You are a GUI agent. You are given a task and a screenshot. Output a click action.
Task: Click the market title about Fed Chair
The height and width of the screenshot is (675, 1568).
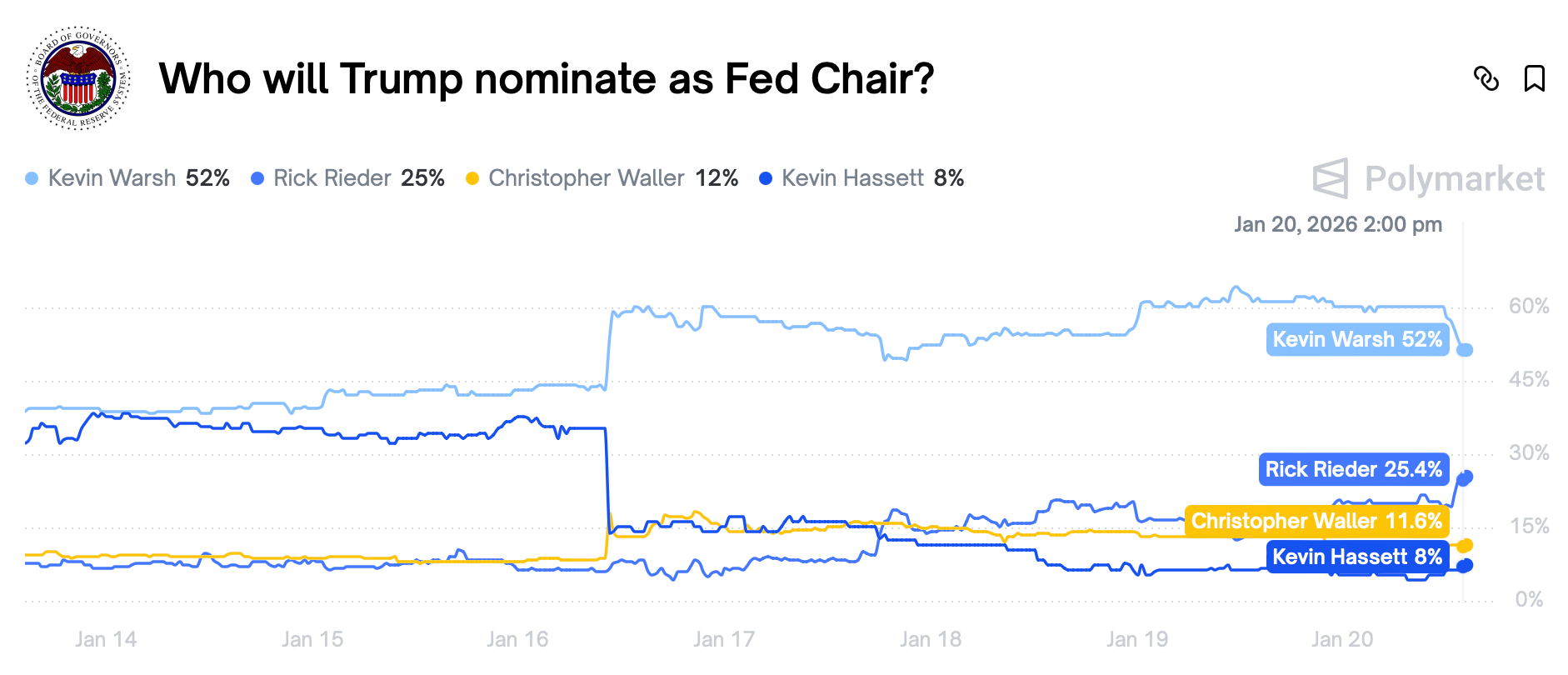[546, 78]
